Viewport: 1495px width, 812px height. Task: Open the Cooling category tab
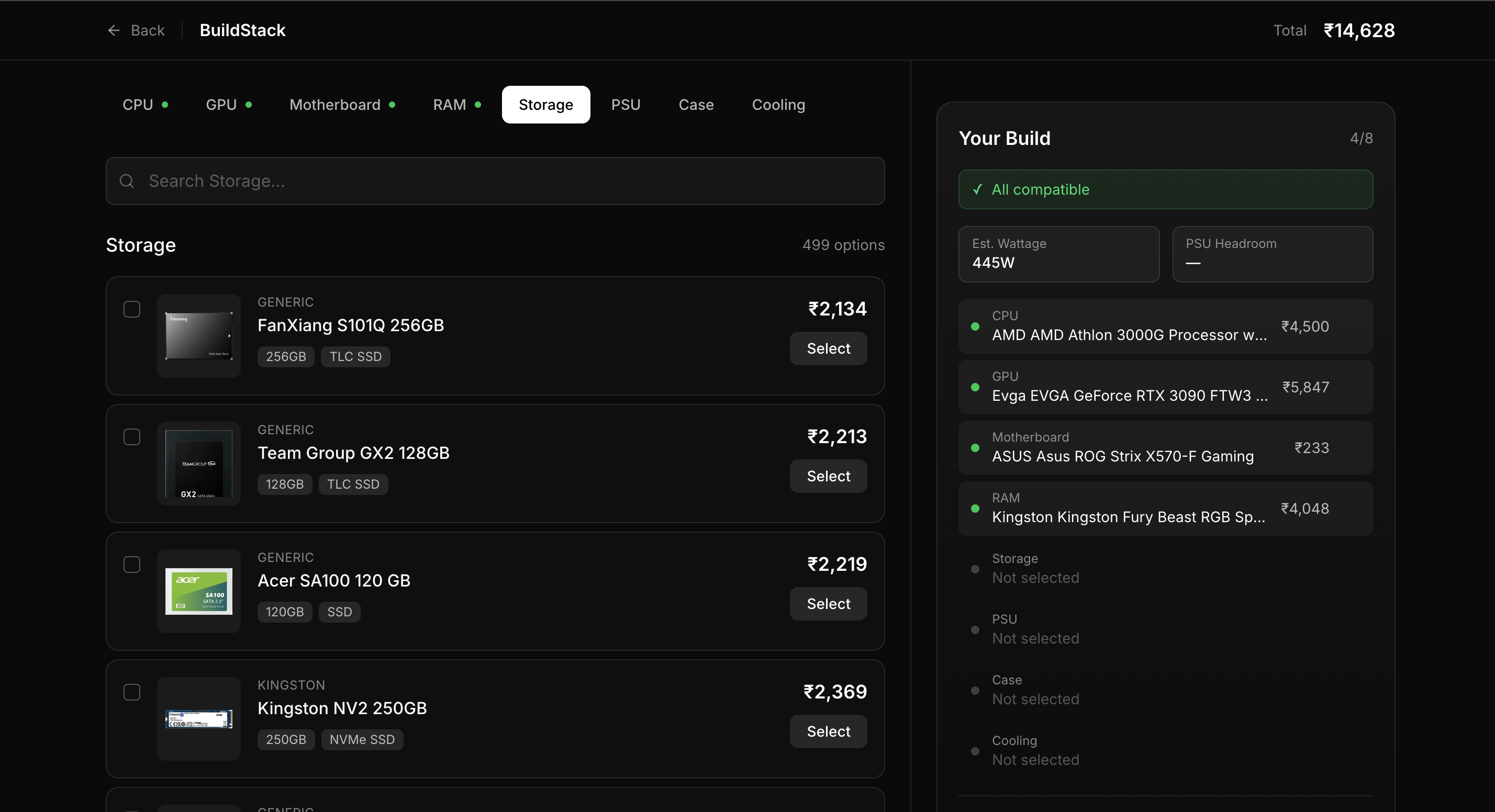coord(778,105)
